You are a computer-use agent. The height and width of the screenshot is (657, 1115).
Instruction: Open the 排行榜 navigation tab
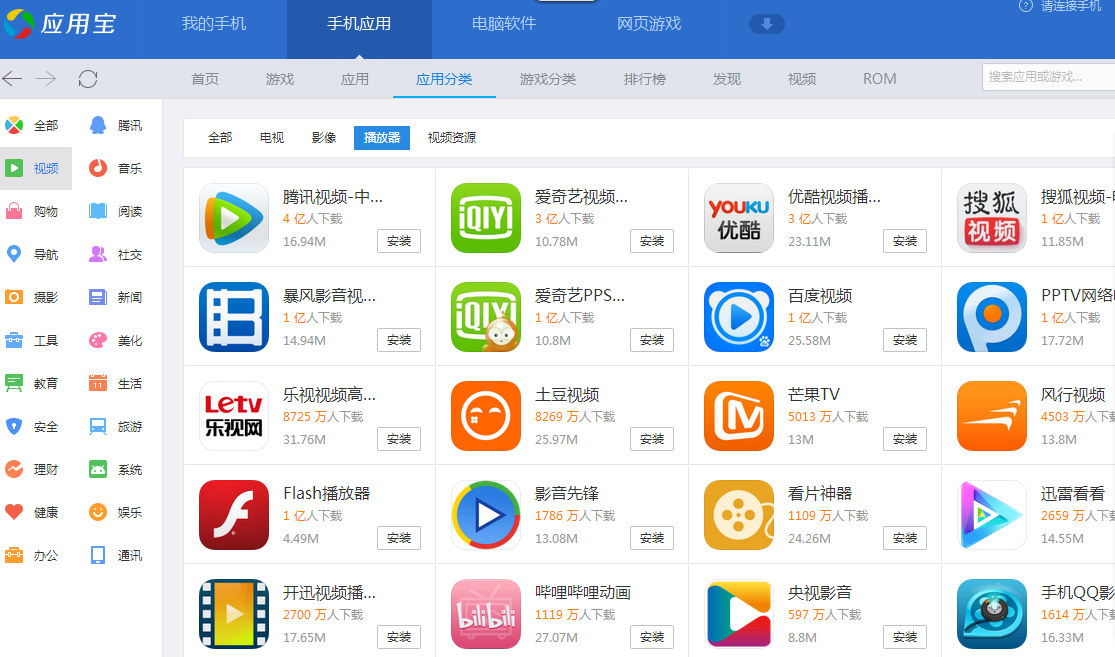(x=645, y=79)
